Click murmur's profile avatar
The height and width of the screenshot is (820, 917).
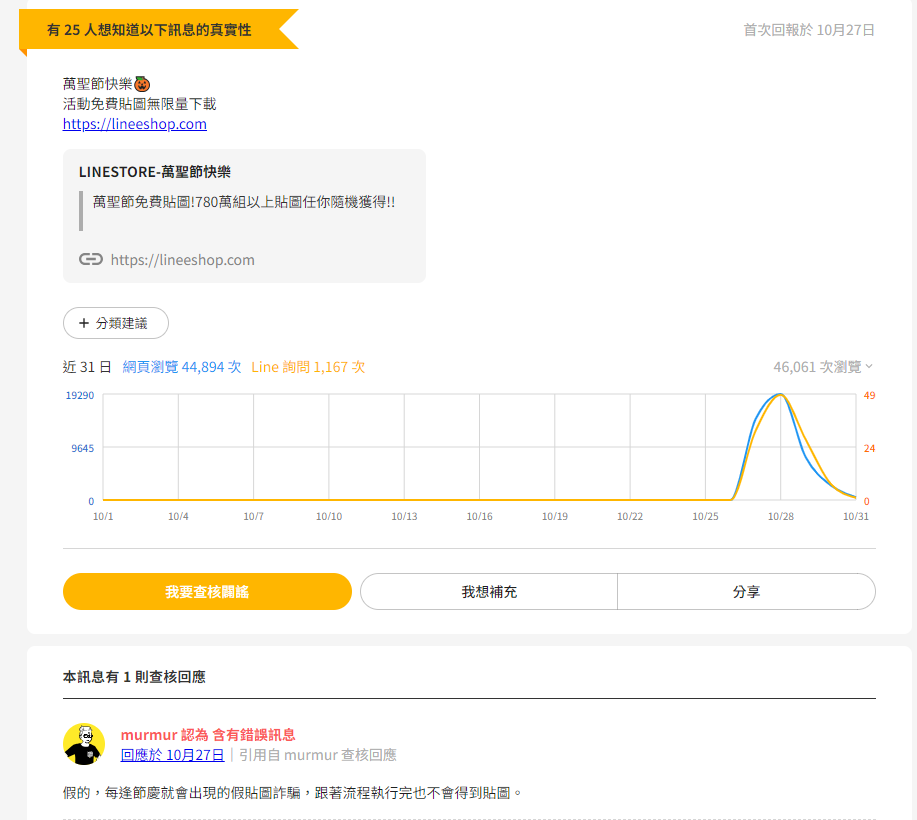coord(85,743)
